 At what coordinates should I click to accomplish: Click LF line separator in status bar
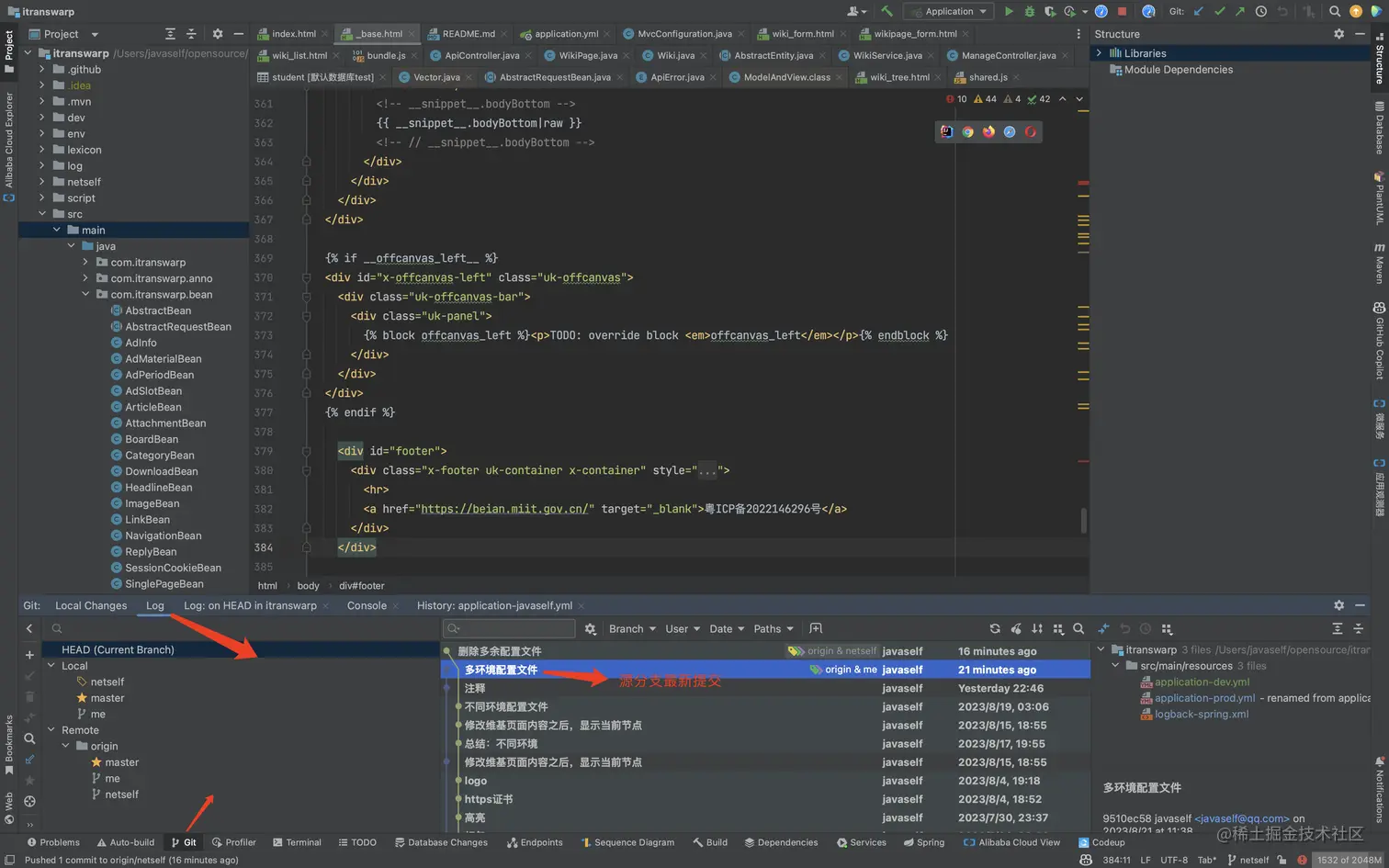click(1146, 860)
